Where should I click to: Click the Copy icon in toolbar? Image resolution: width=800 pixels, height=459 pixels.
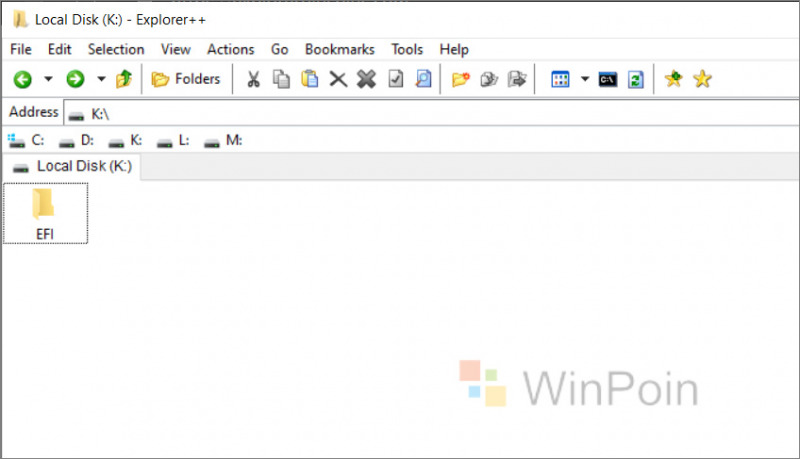click(x=282, y=79)
